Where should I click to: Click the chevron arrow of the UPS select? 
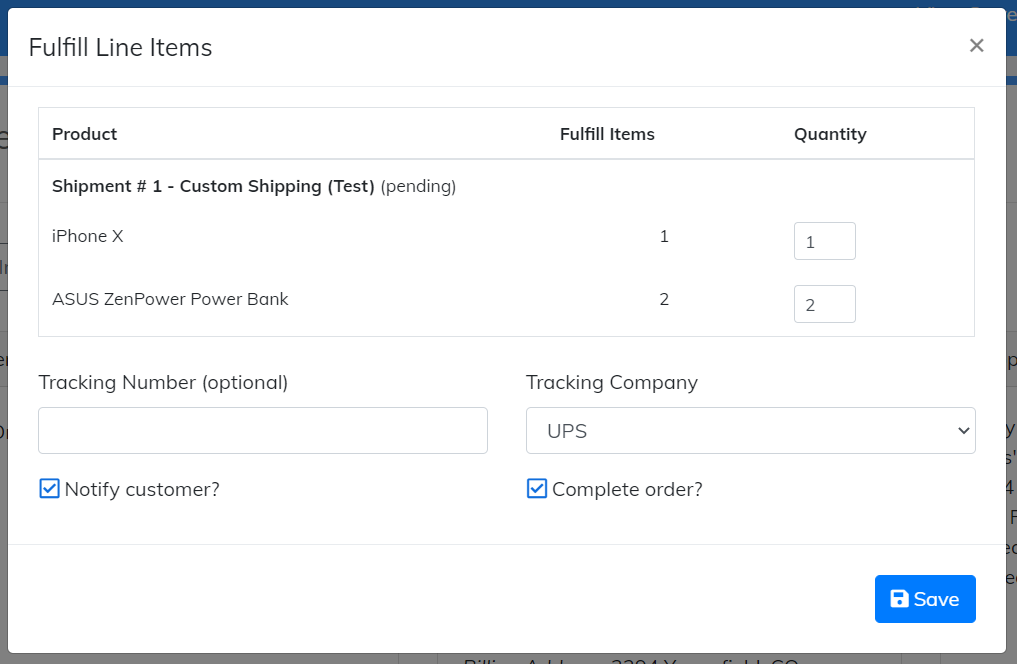(x=963, y=431)
